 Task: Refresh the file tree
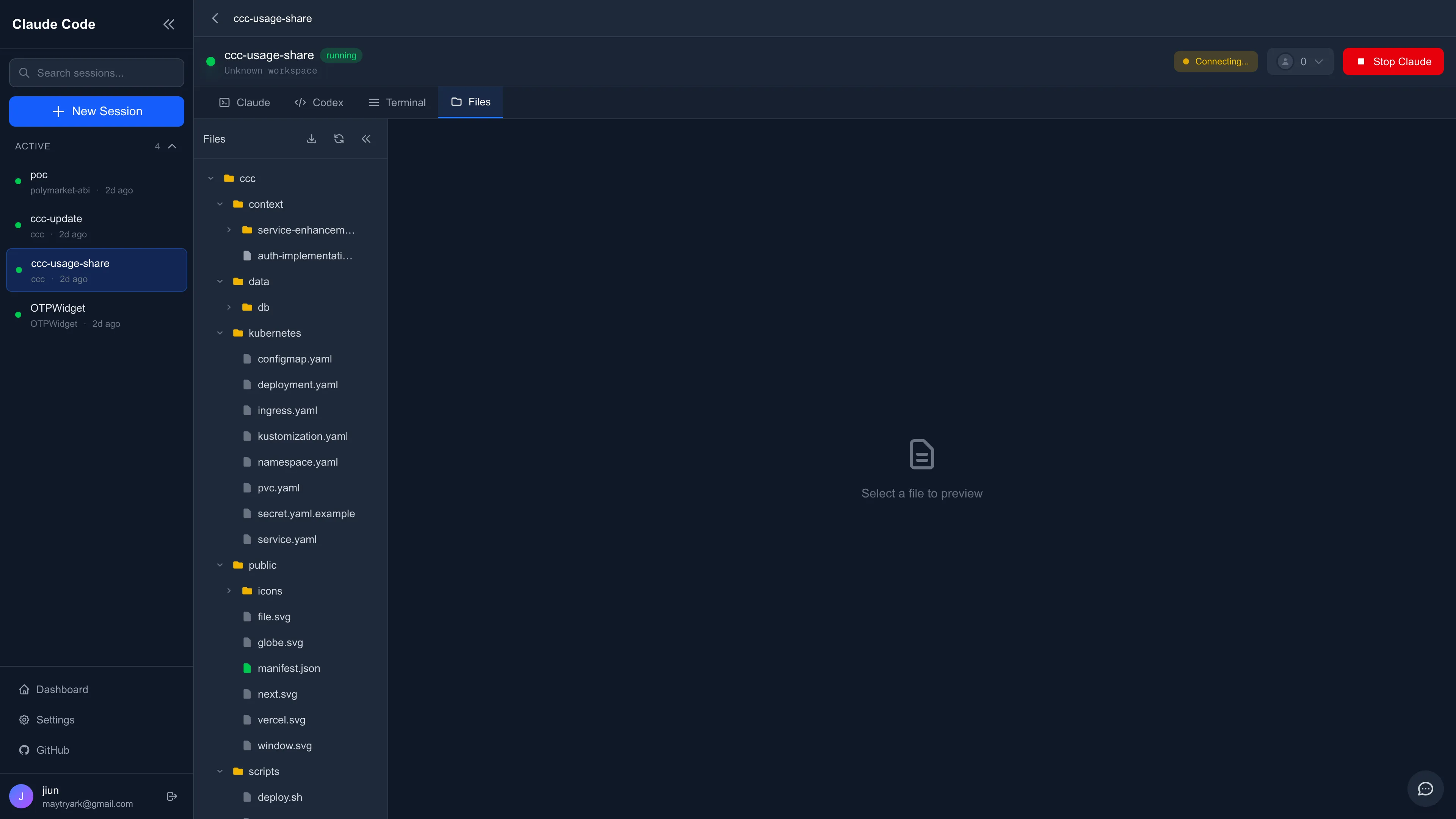coord(339,139)
